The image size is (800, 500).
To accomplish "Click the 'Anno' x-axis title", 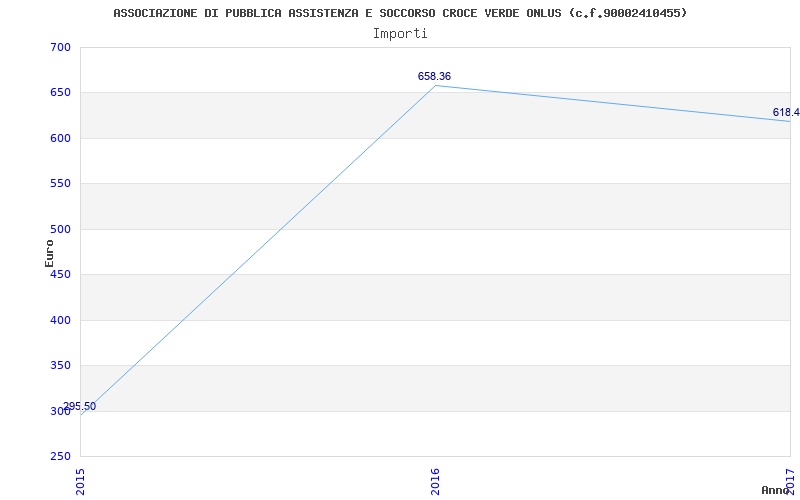I will pos(776,490).
